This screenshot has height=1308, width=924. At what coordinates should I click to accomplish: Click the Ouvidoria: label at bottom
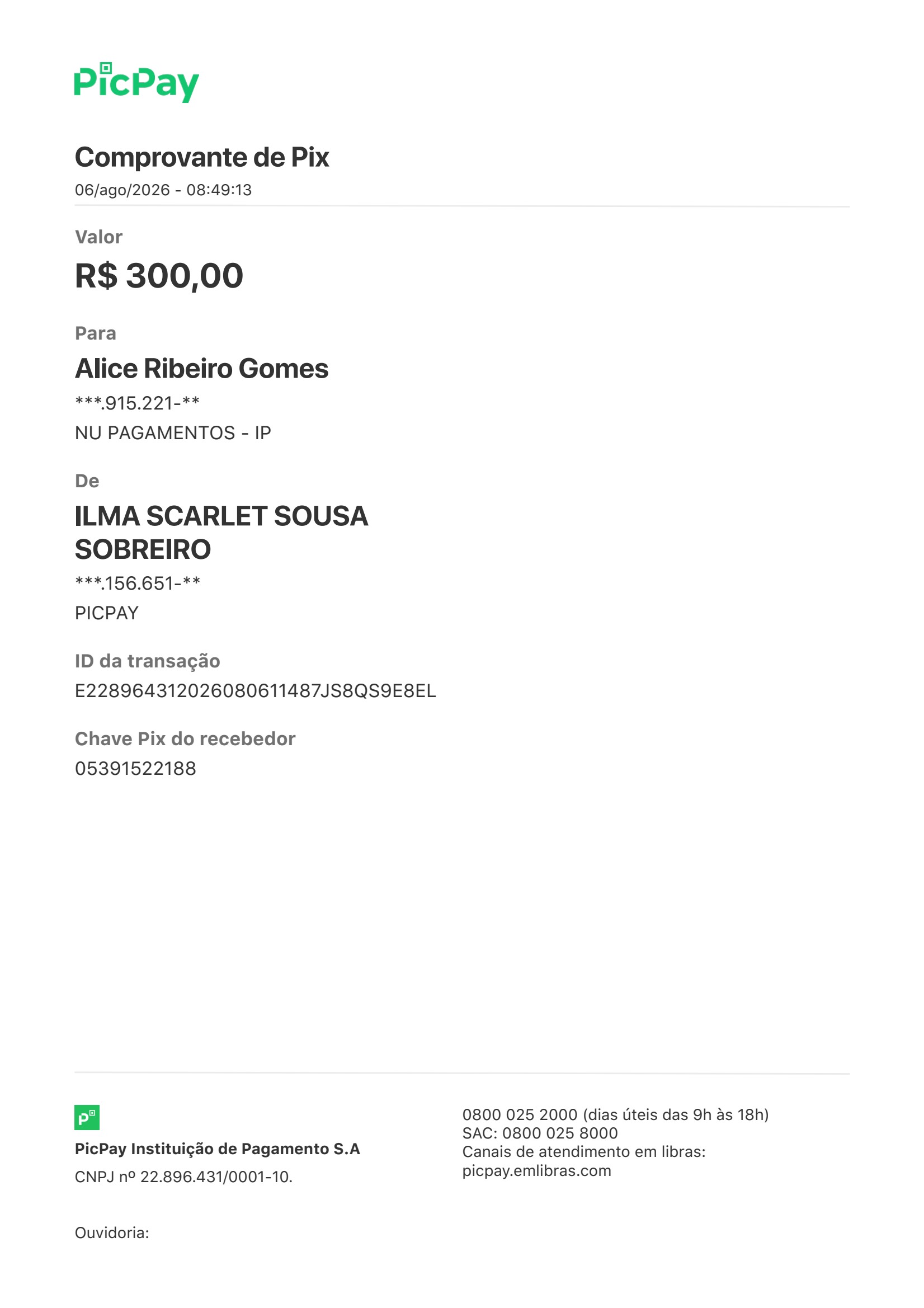tap(112, 1233)
